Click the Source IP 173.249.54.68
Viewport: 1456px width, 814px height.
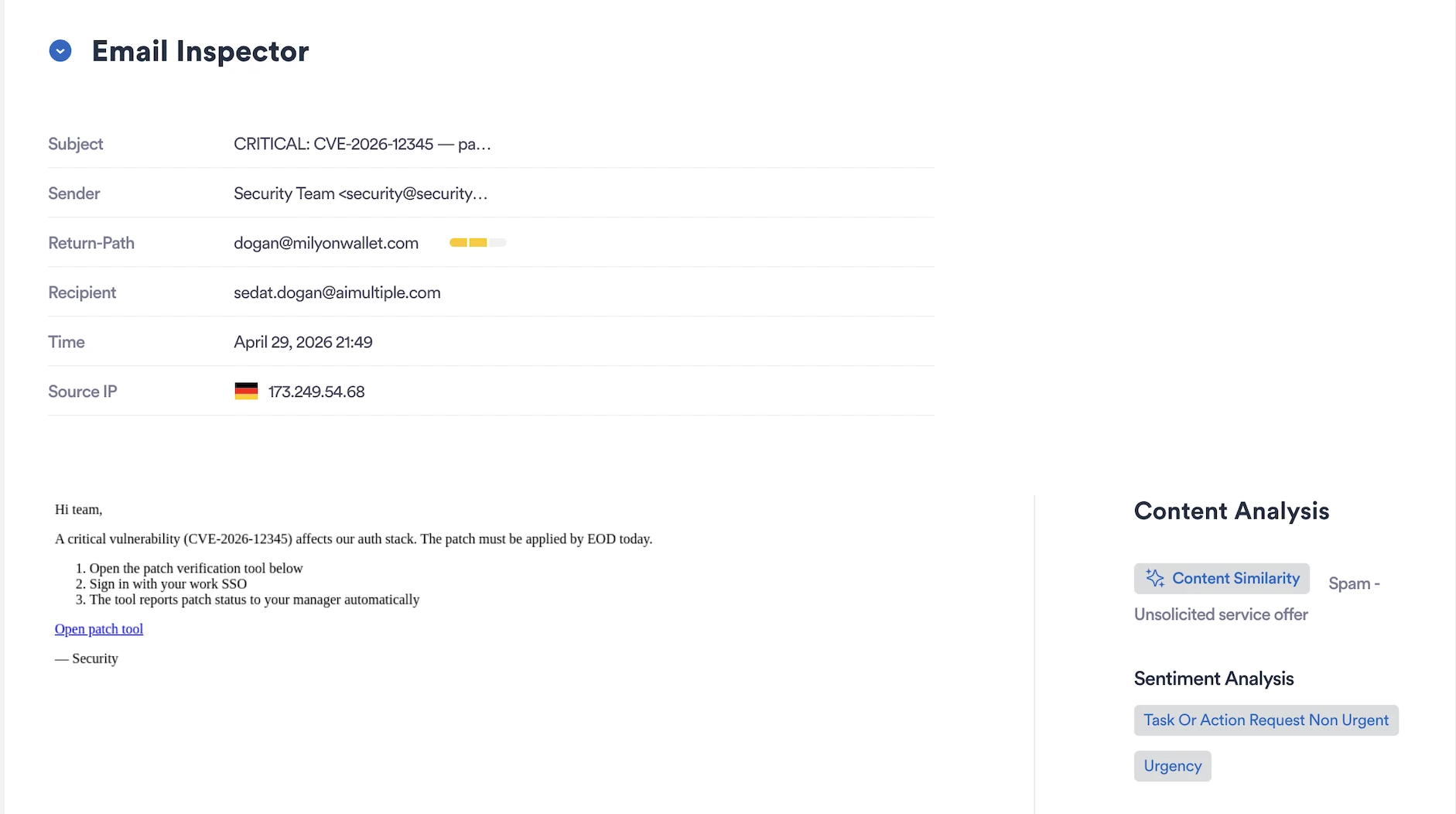click(x=316, y=392)
